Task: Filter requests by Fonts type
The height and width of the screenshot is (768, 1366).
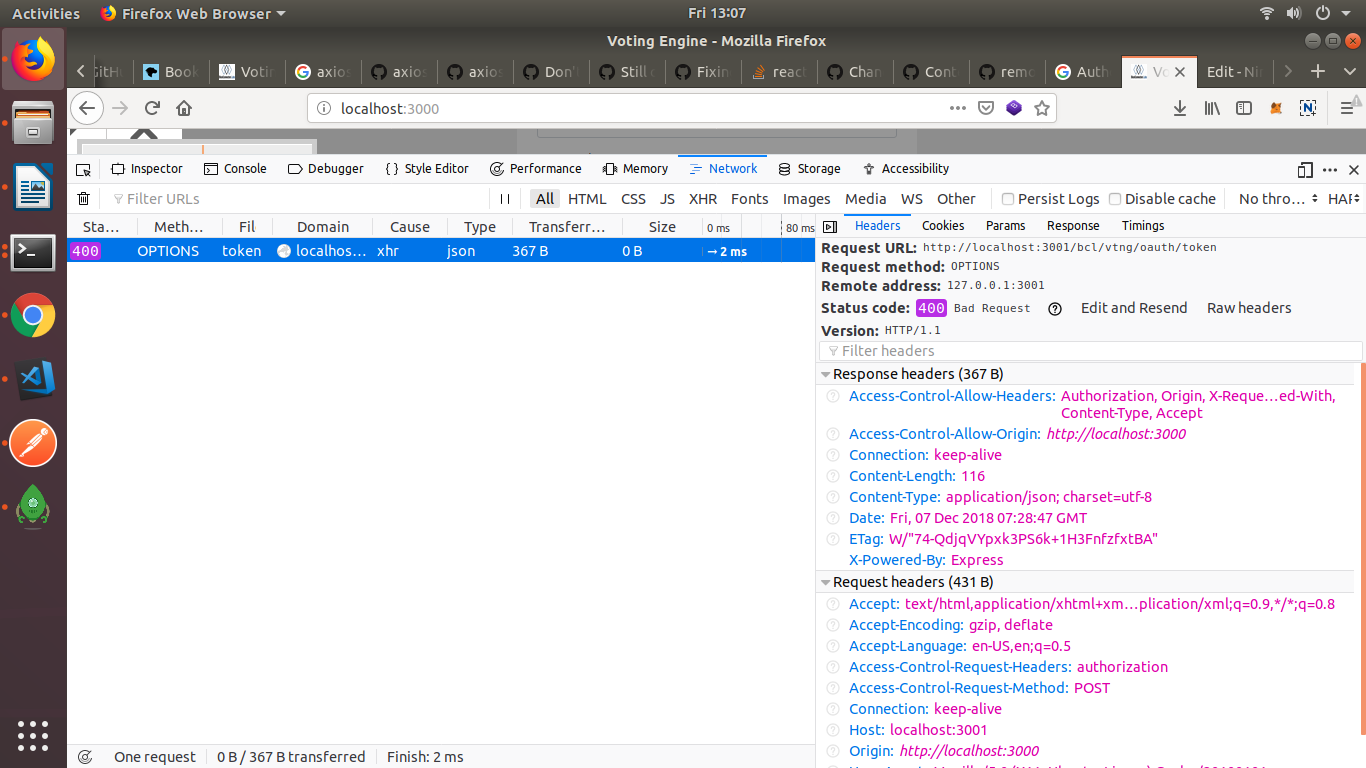Action: point(749,199)
